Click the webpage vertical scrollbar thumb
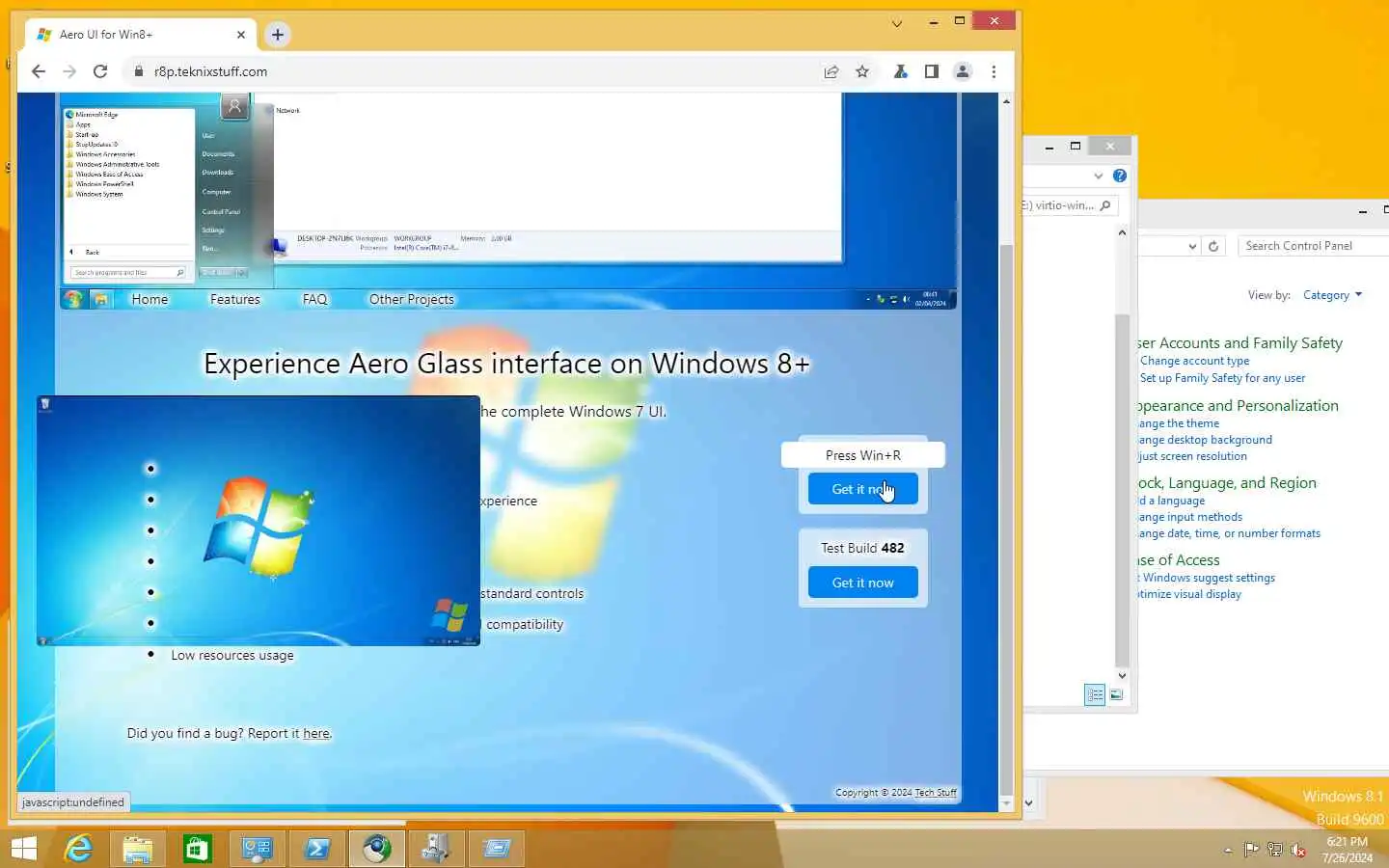 [x=1006, y=521]
